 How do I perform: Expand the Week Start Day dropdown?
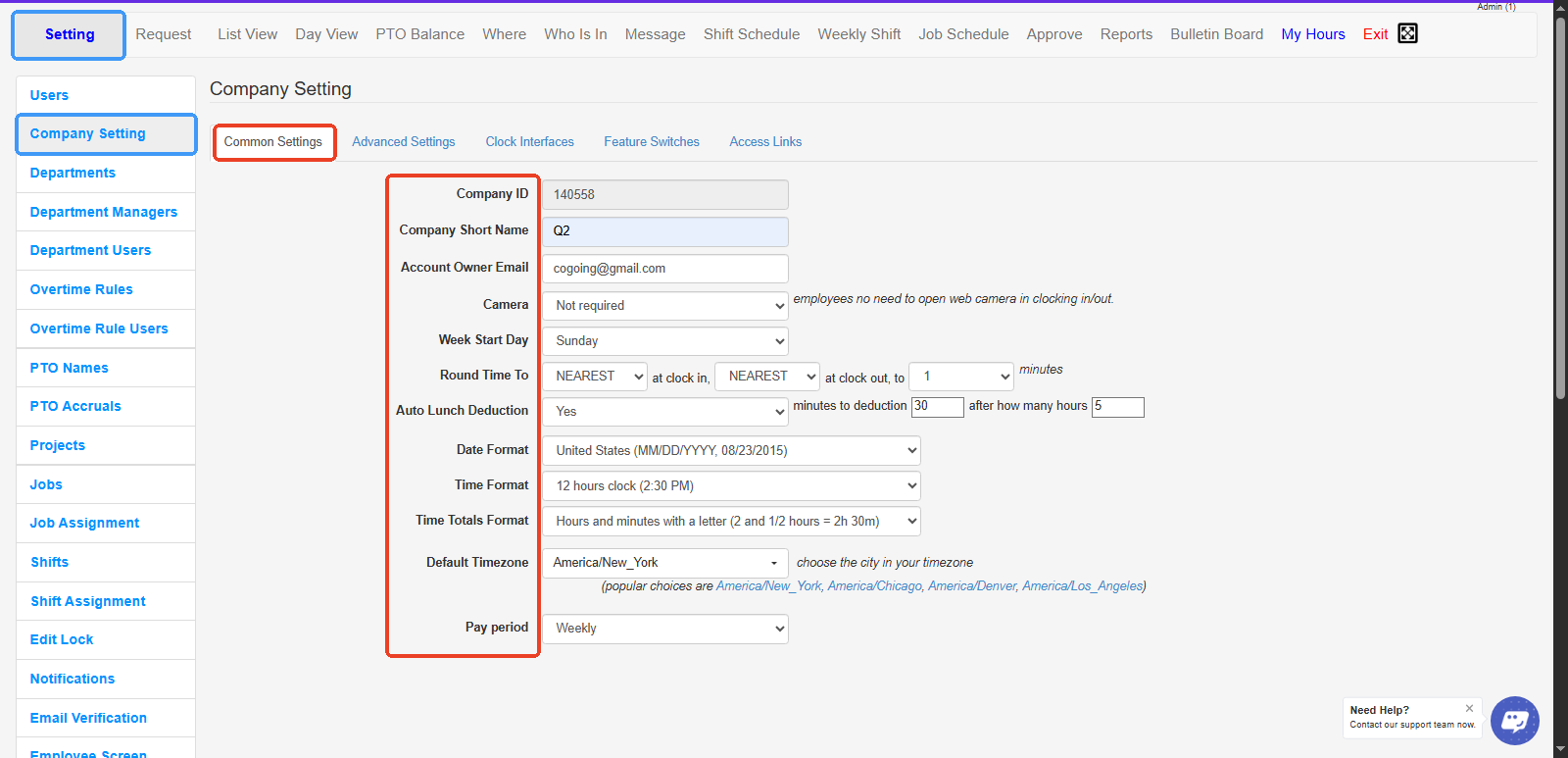coord(664,341)
